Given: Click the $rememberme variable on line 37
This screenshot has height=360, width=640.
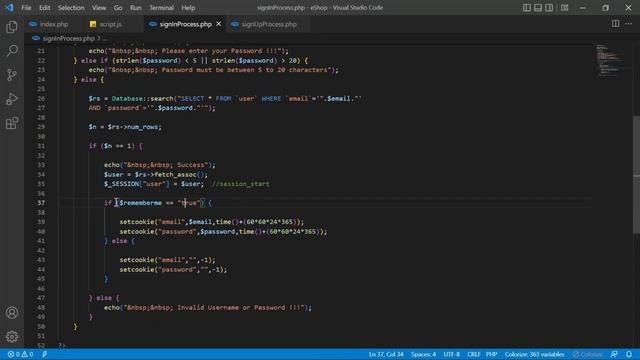Looking at the screenshot, I should coord(140,203).
